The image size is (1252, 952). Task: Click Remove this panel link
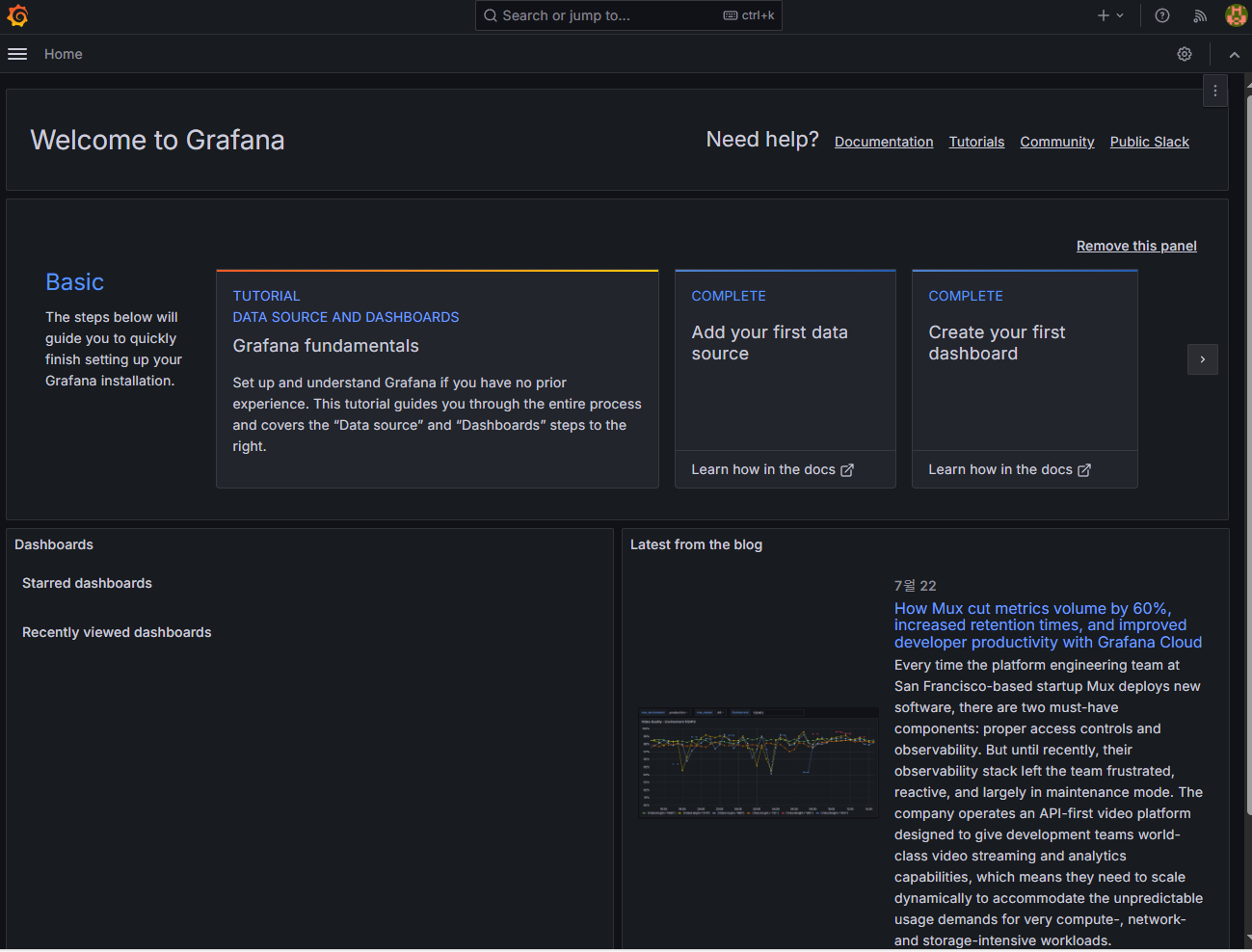1136,246
